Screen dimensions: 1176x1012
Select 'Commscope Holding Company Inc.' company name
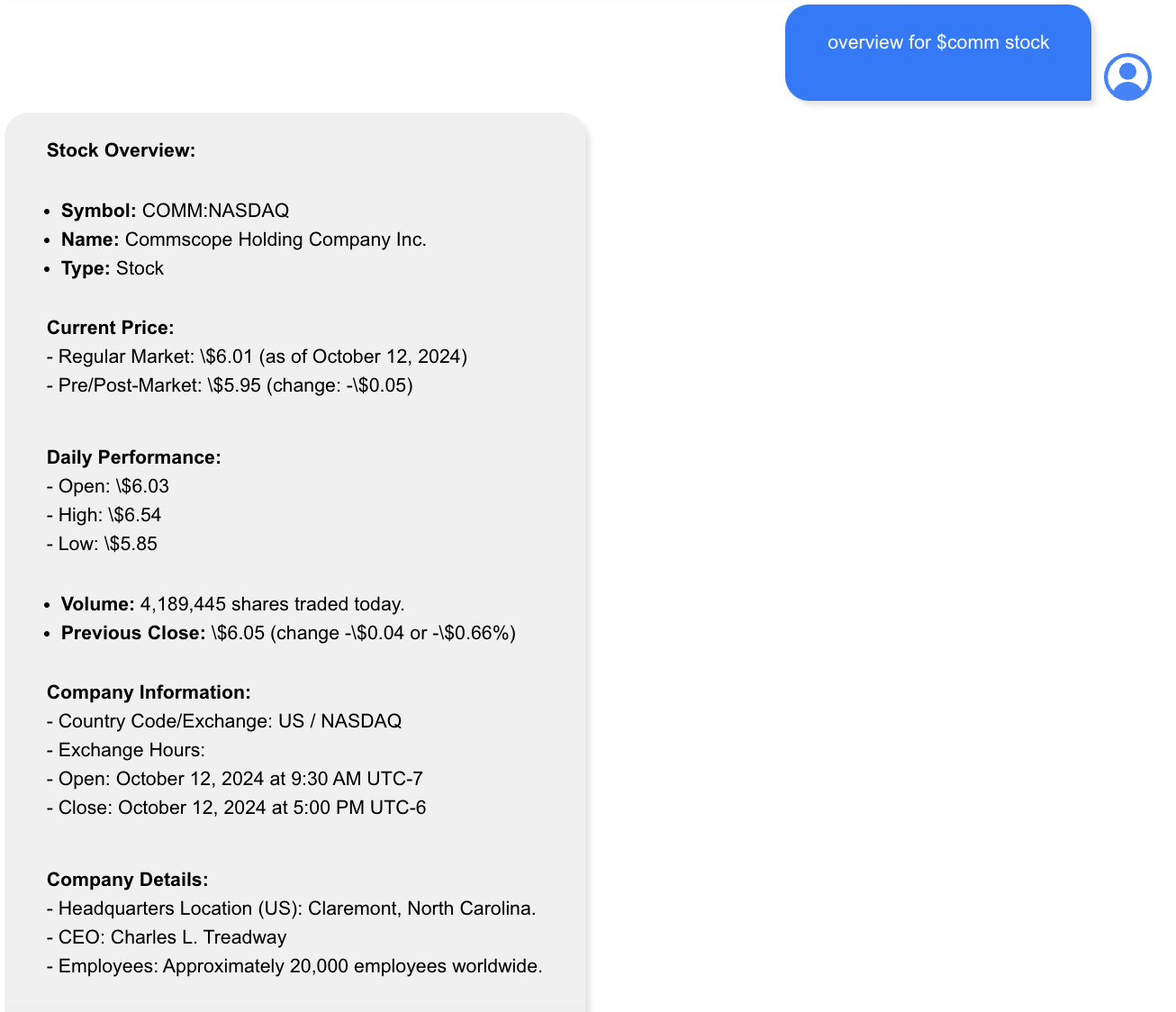[x=276, y=239]
